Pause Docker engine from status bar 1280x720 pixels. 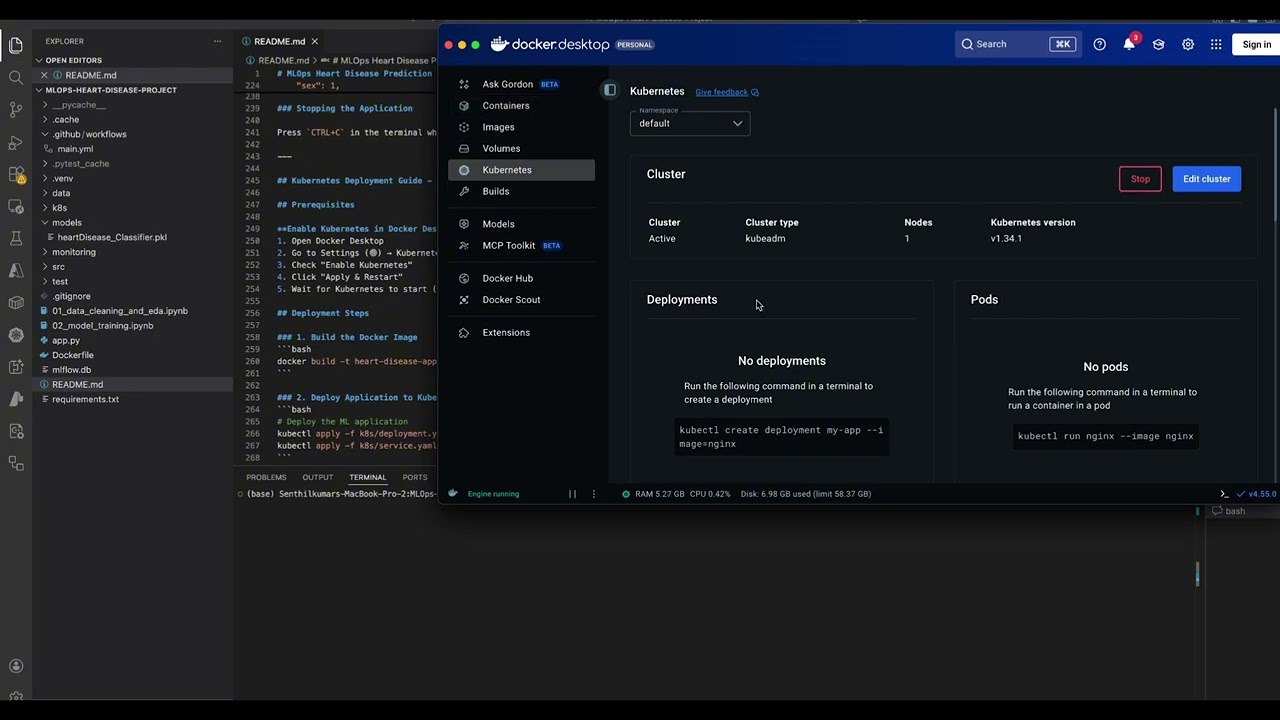tap(573, 494)
